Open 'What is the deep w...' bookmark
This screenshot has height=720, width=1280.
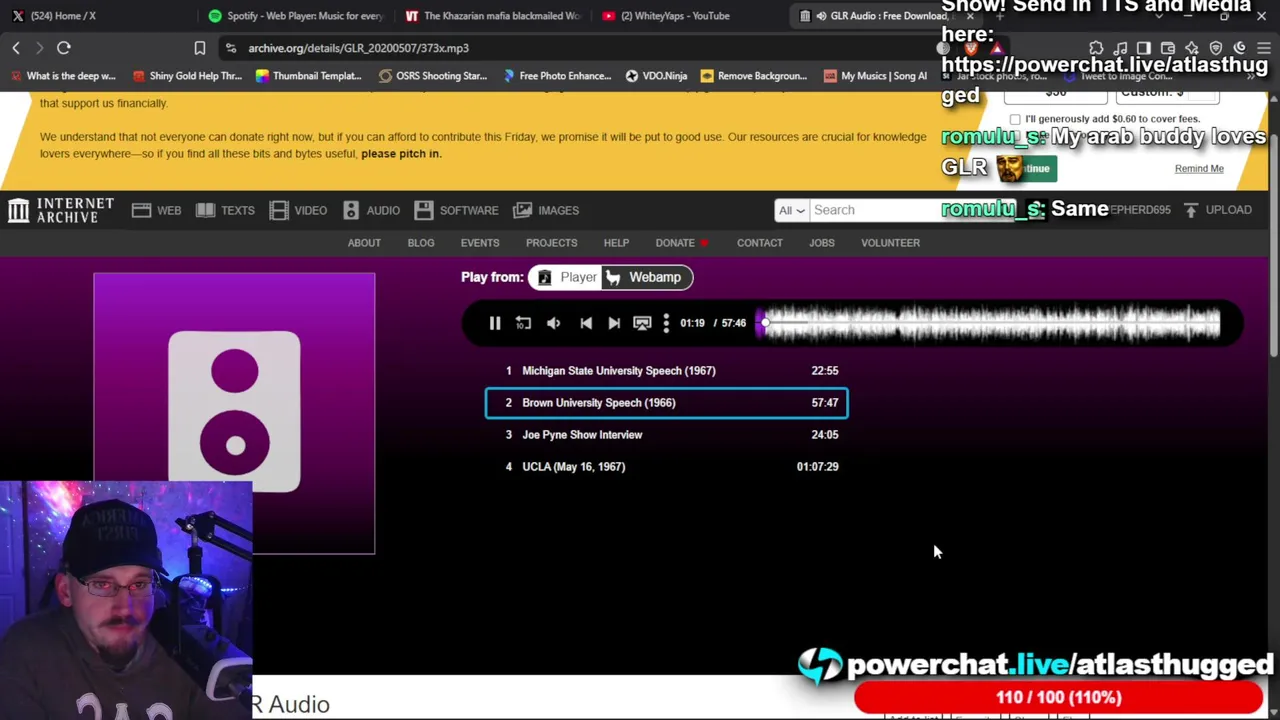click(x=64, y=76)
